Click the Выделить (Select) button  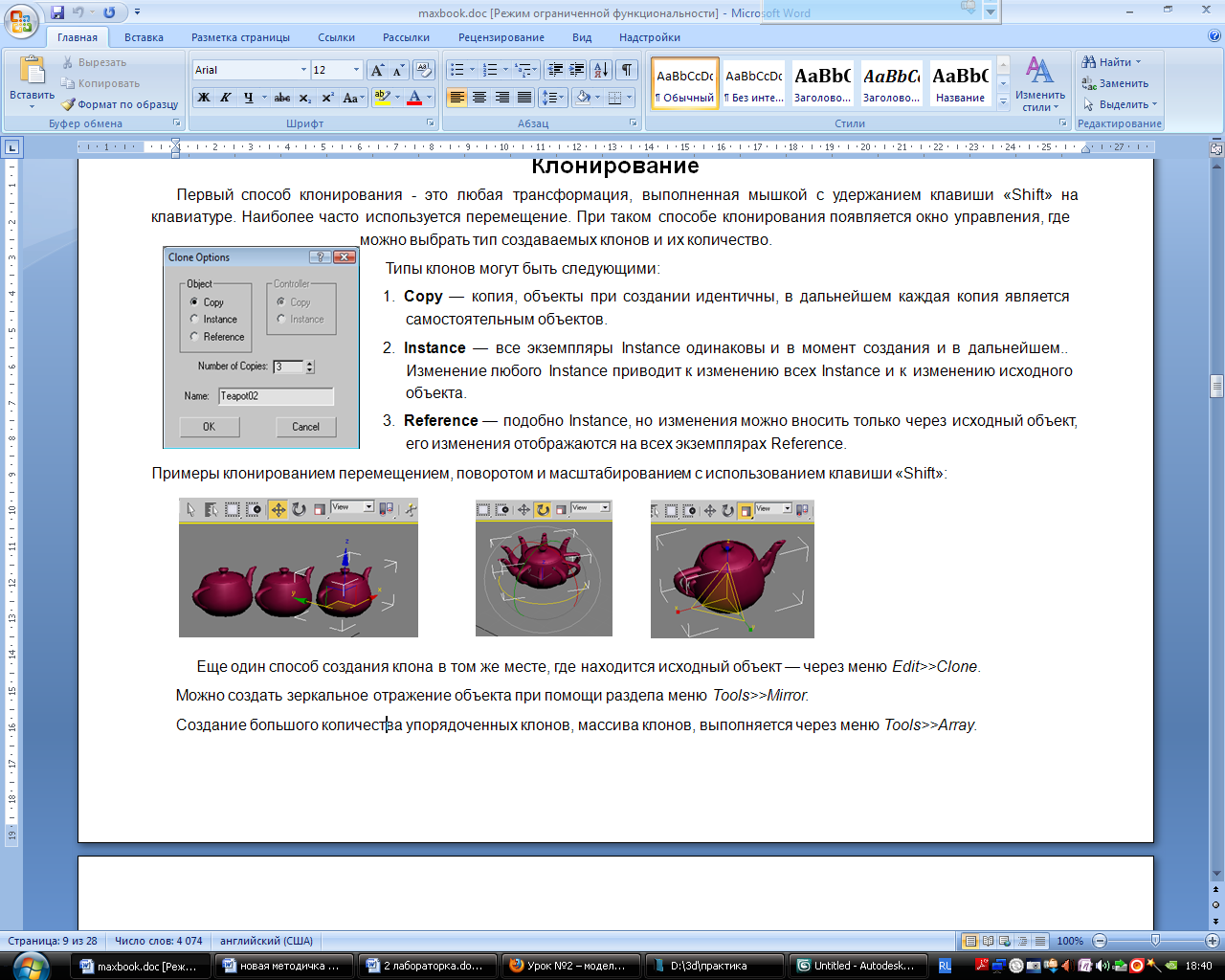pyautogui.click(x=1119, y=104)
